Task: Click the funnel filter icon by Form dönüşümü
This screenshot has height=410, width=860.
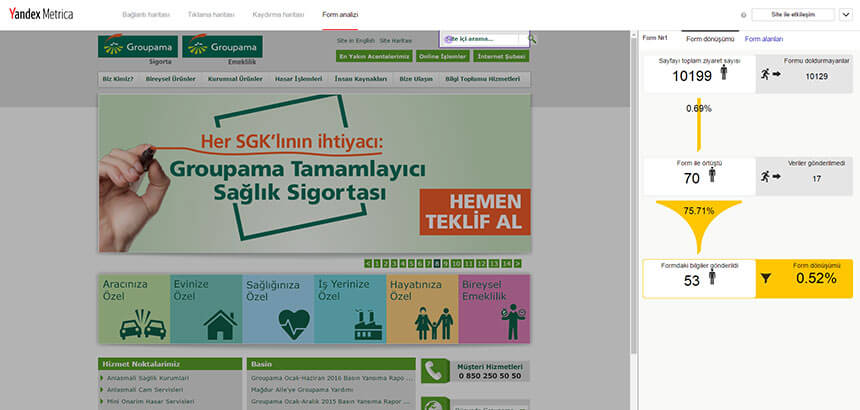Action: pyautogui.click(x=766, y=278)
